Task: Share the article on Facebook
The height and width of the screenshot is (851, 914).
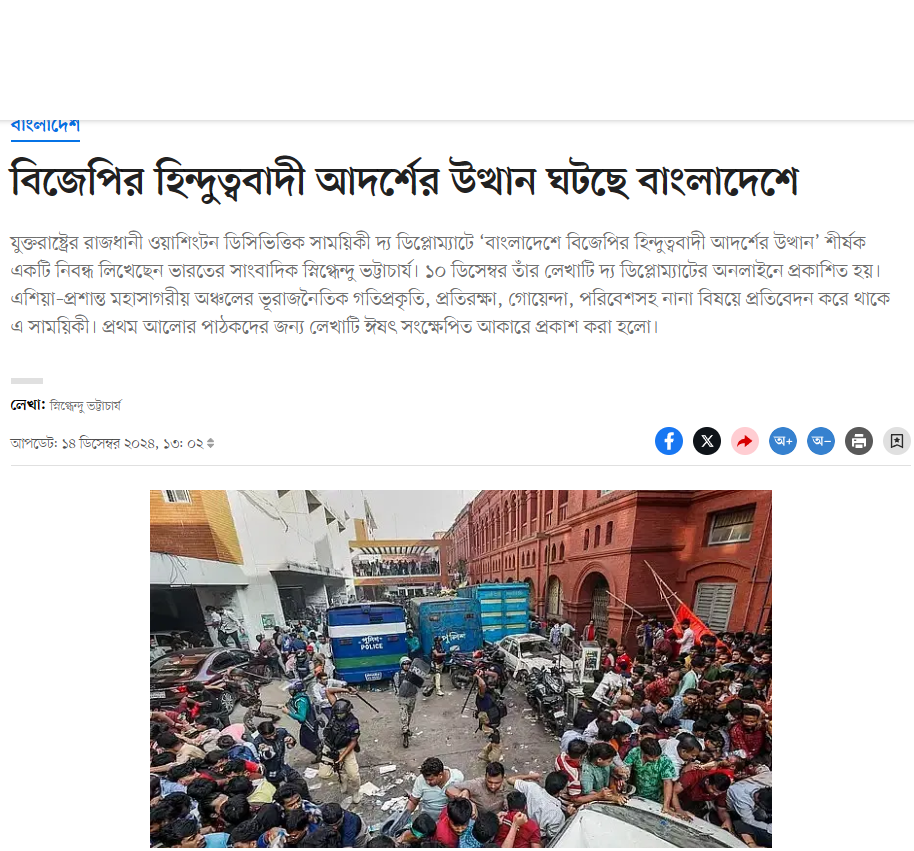Action: tap(669, 441)
